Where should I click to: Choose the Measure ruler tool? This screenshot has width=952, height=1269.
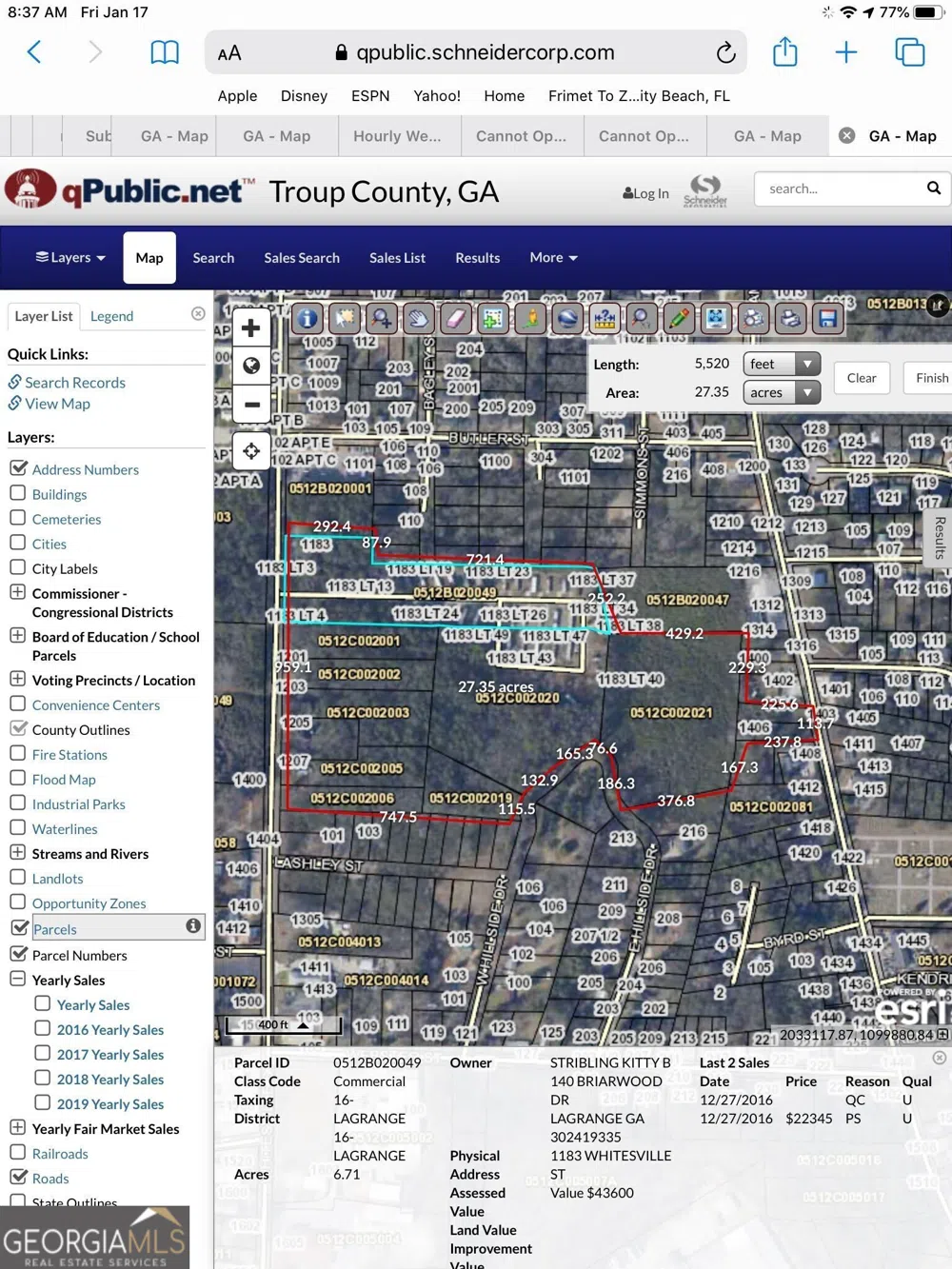[605, 319]
